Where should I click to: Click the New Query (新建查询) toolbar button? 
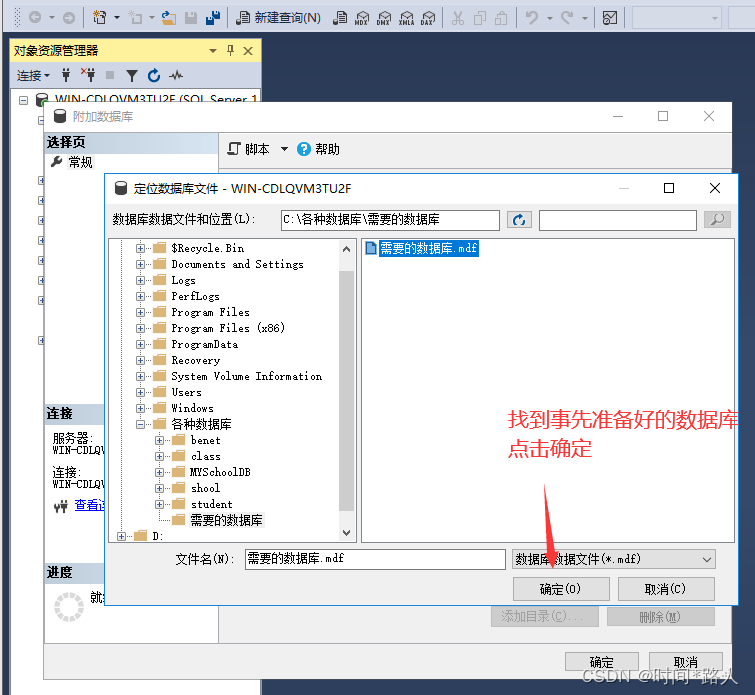click(x=278, y=18)
